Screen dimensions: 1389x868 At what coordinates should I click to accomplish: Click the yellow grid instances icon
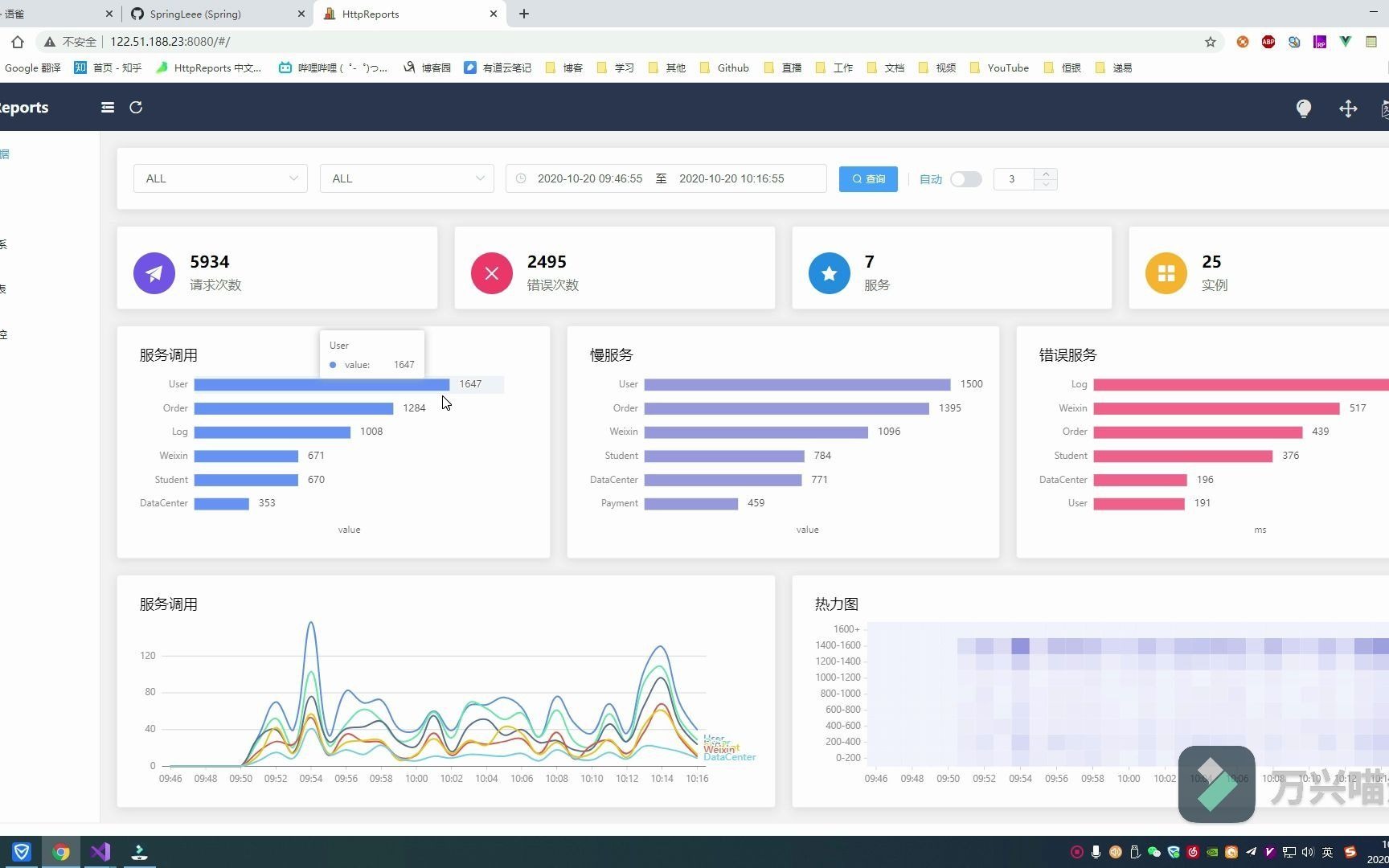(x=1166, y=273)
